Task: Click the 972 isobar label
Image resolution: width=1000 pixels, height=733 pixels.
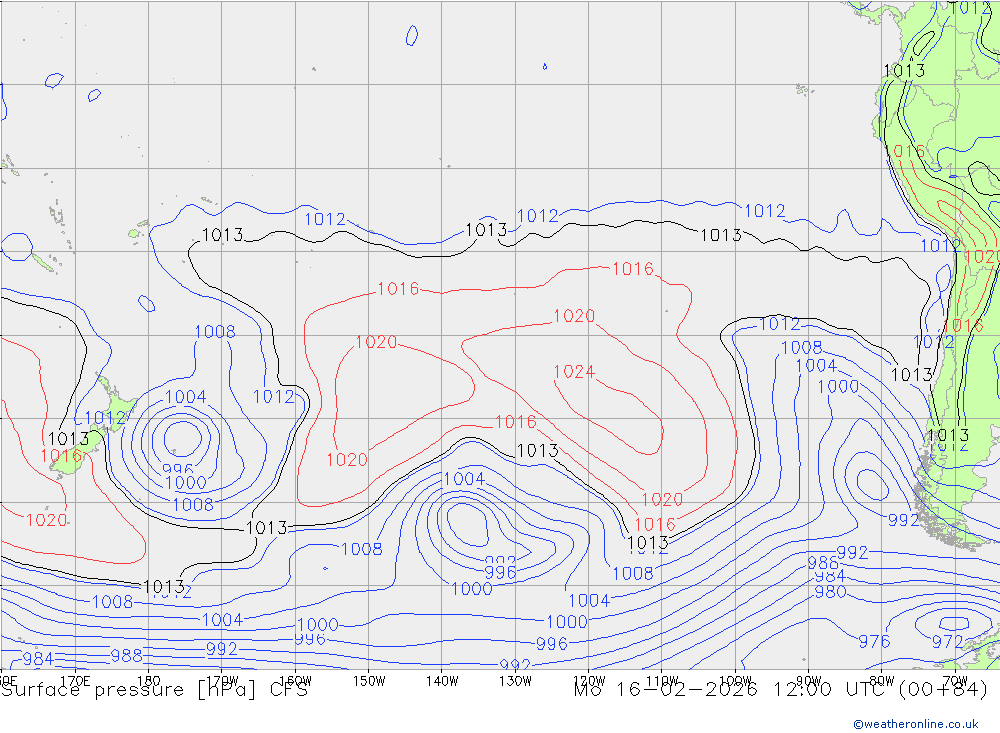Action: tap(947, 641)
